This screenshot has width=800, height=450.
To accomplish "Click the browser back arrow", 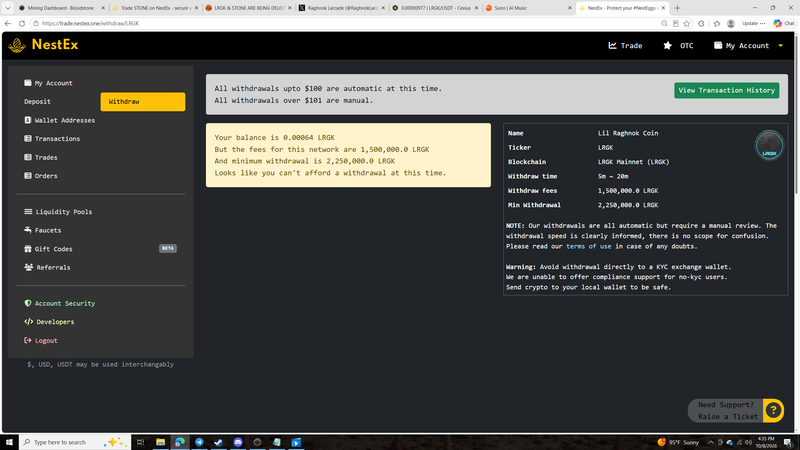I will click(8, 23).
